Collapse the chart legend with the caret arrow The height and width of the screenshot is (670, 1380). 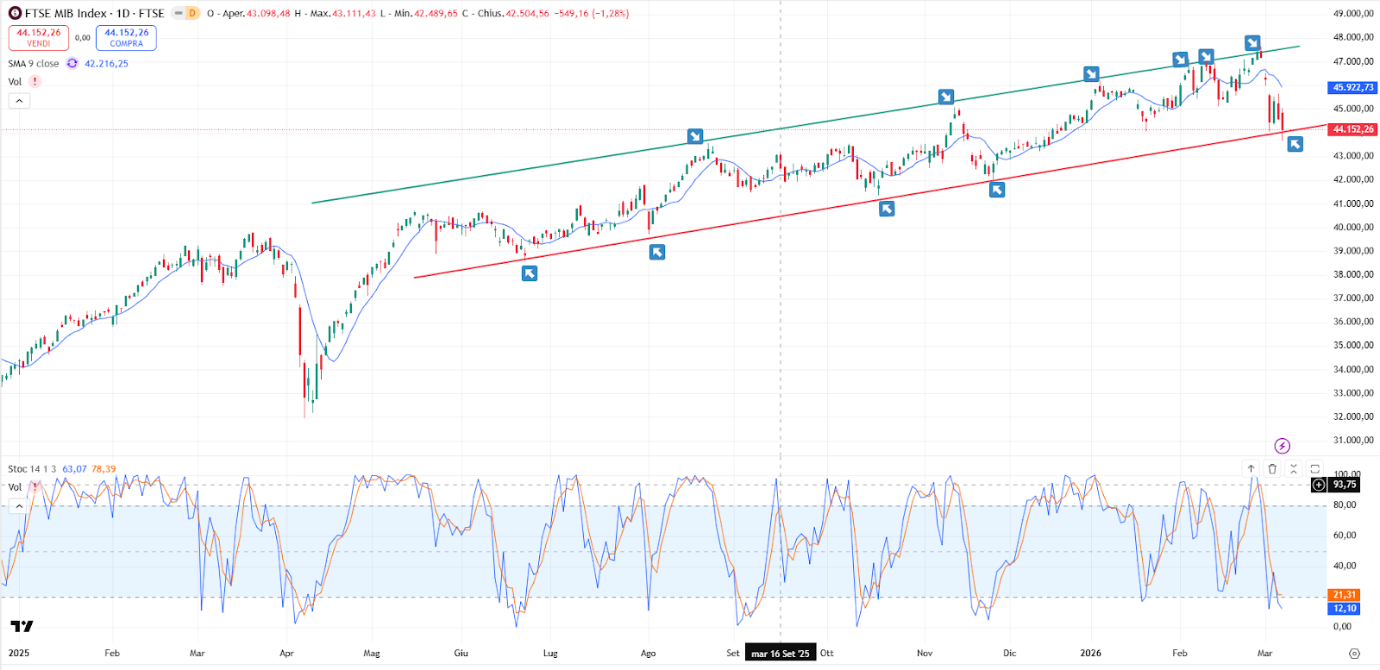[18, 100]
